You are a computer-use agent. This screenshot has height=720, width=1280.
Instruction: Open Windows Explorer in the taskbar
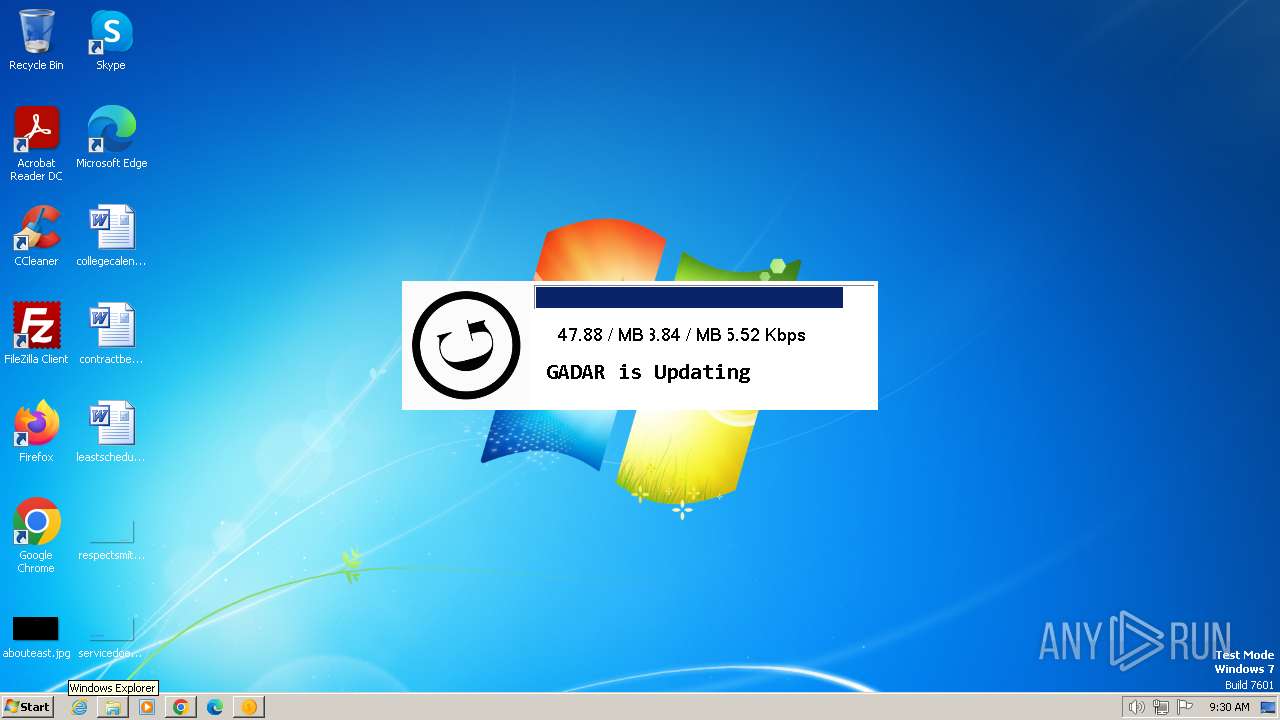click(113, 707)
